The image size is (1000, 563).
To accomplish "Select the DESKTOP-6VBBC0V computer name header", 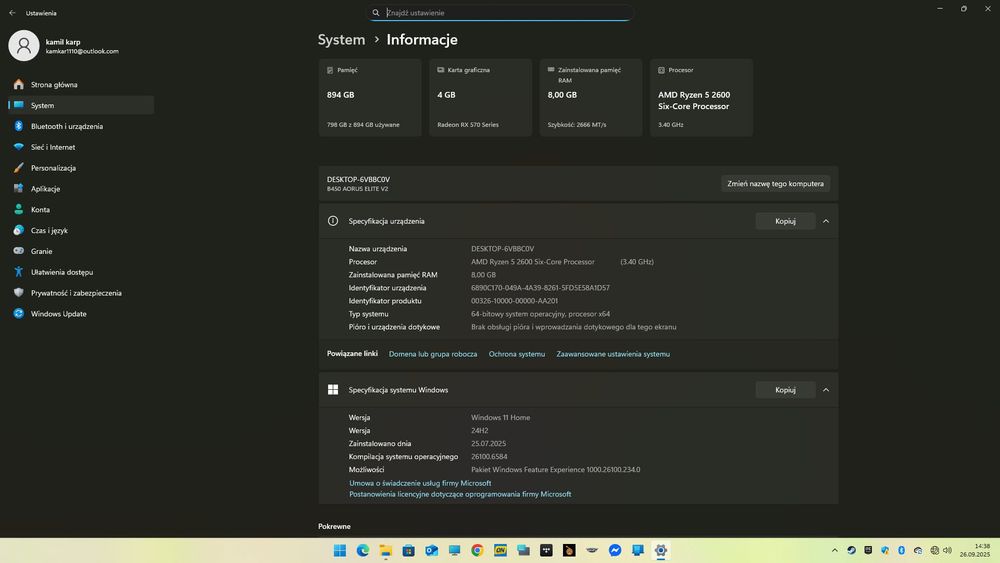I will [x=358, y=179].
